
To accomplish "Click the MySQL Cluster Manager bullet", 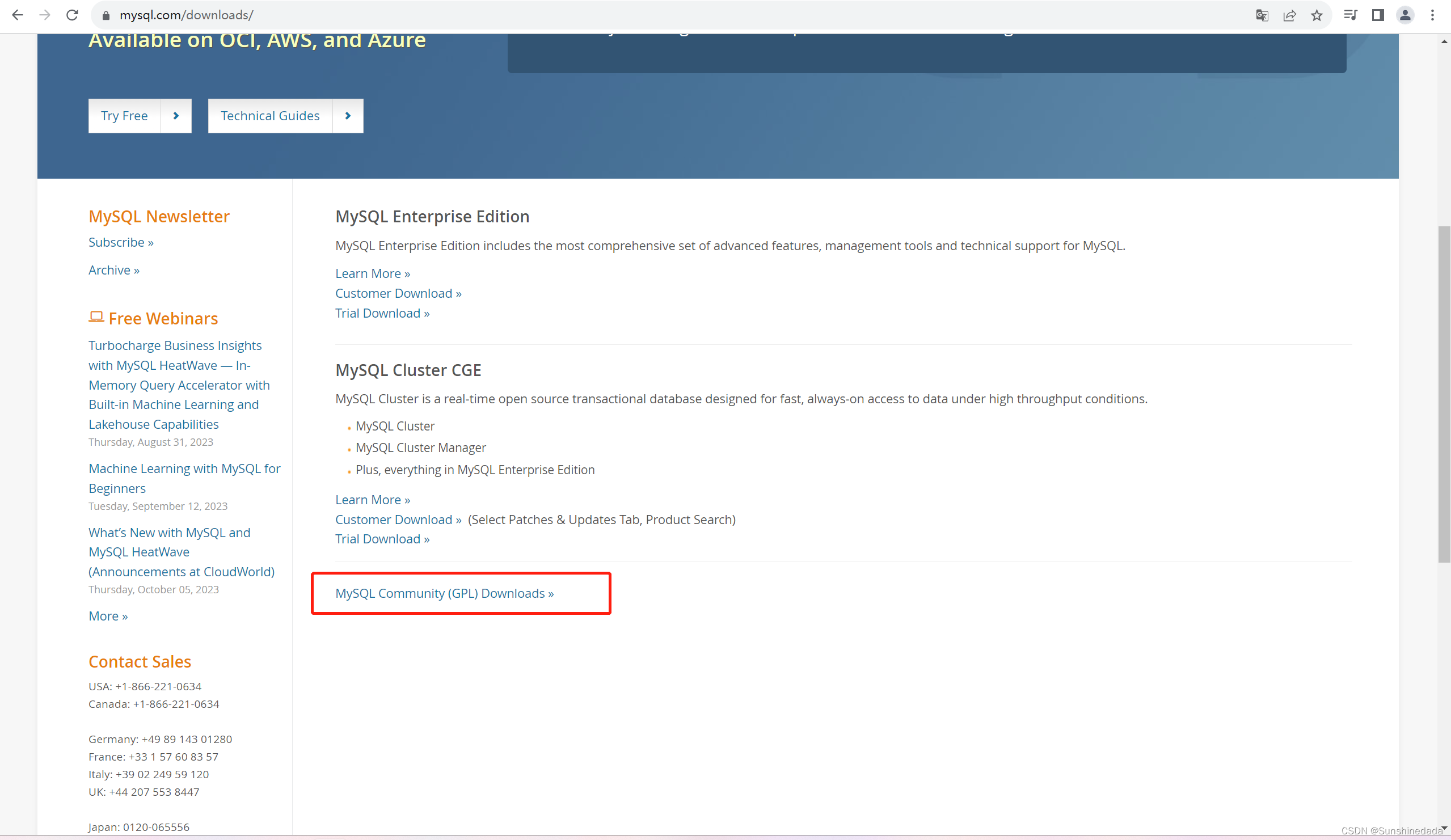I will 421,448.
